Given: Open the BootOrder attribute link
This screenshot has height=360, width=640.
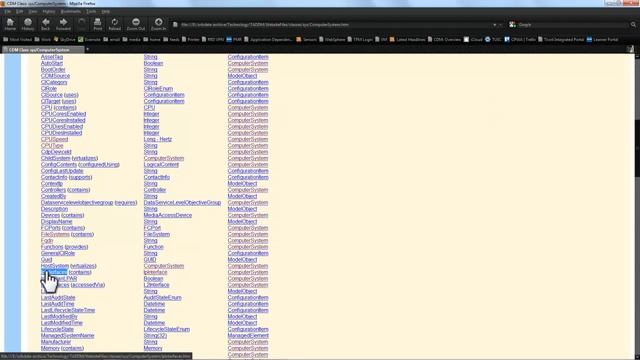Looking at the screenshot, I should click(53, 69).
